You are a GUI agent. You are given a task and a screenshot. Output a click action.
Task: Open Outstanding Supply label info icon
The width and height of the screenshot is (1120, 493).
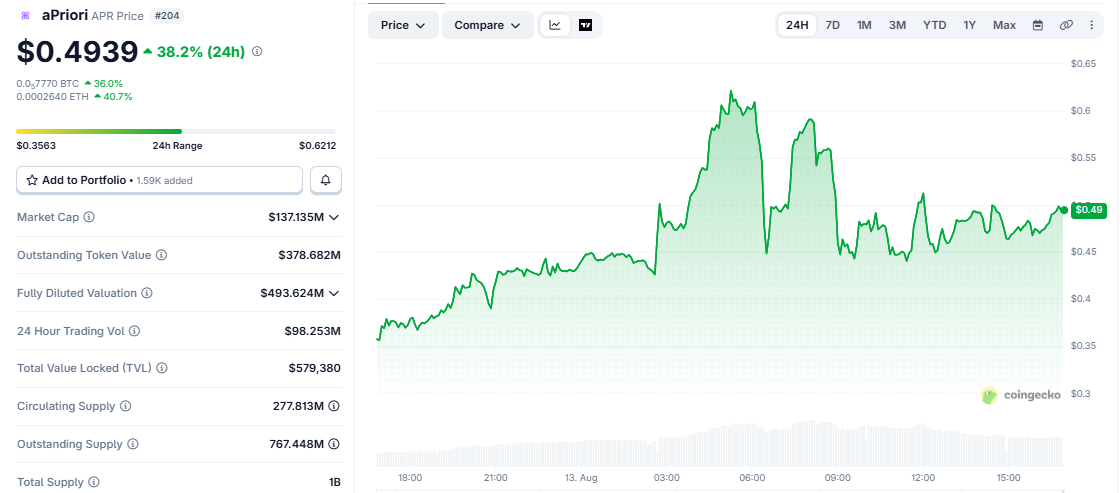[133, 444]
